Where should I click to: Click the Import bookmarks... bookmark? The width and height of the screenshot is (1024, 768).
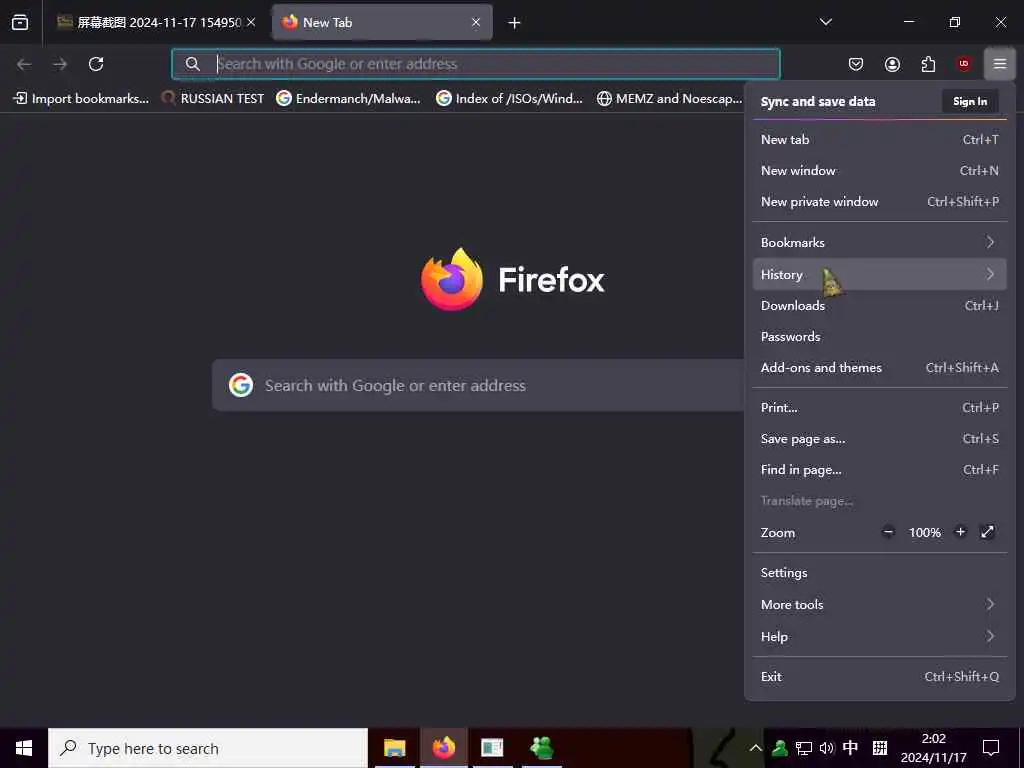tap(82, 99)
